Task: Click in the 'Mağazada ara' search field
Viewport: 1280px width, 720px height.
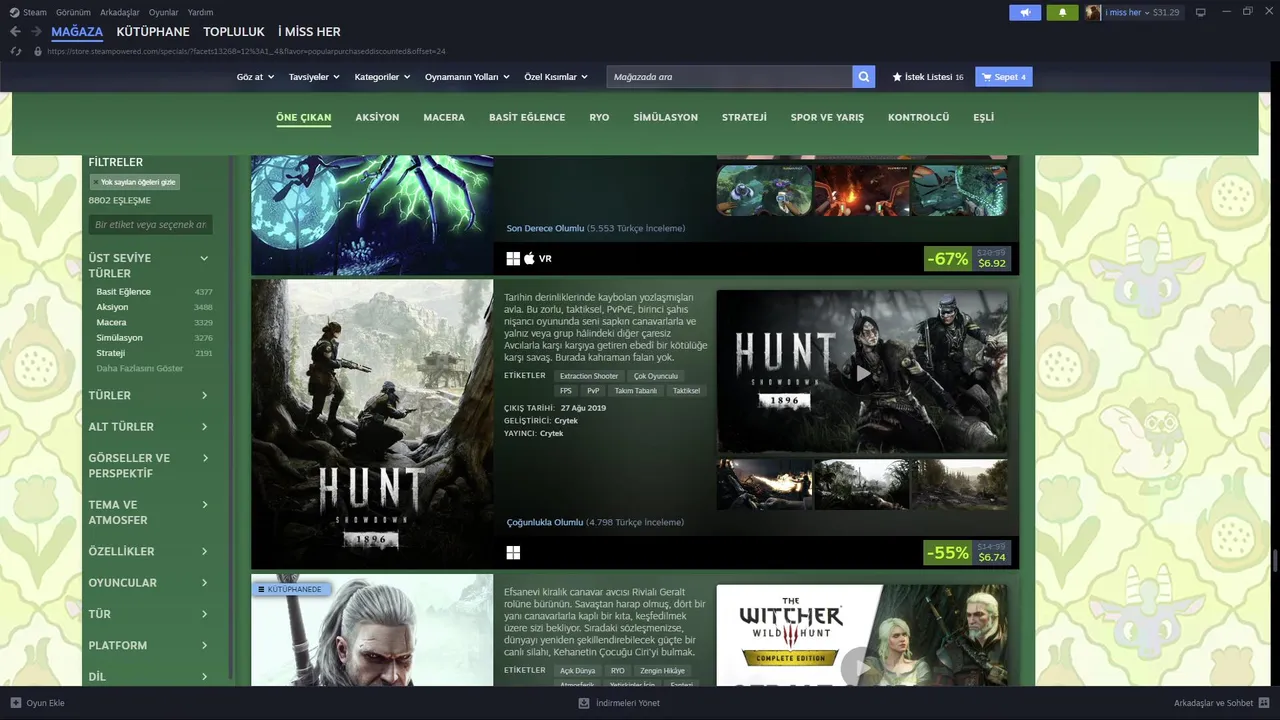Action: coord(729,77)
